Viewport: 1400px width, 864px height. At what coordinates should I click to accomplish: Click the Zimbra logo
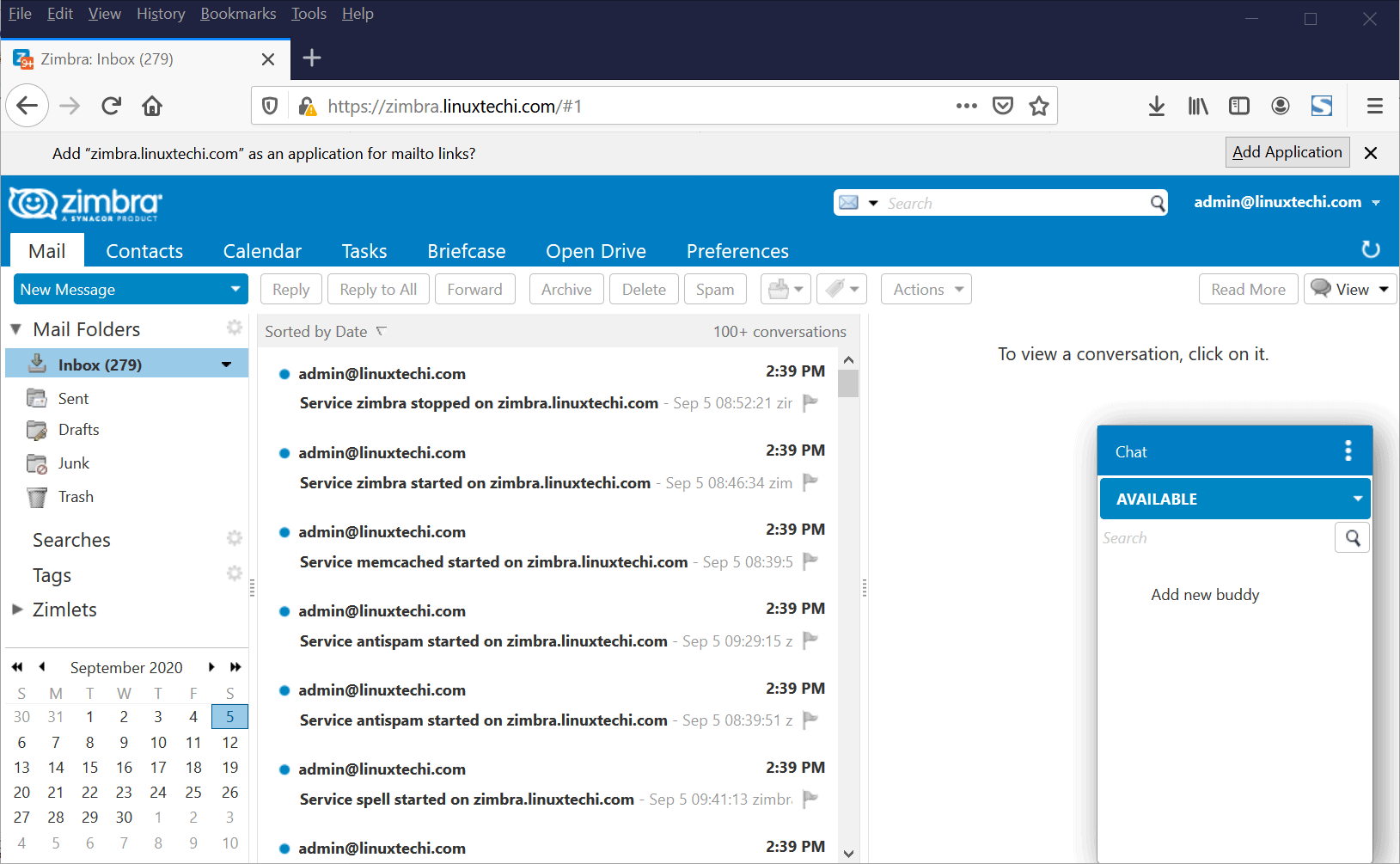click(84, 204)
